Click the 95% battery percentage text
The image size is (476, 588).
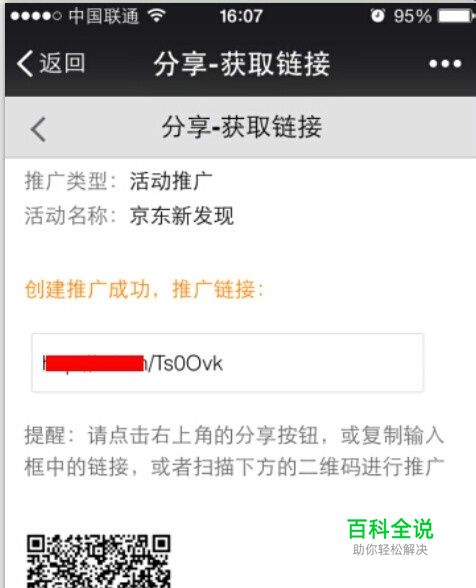[412, 16]
